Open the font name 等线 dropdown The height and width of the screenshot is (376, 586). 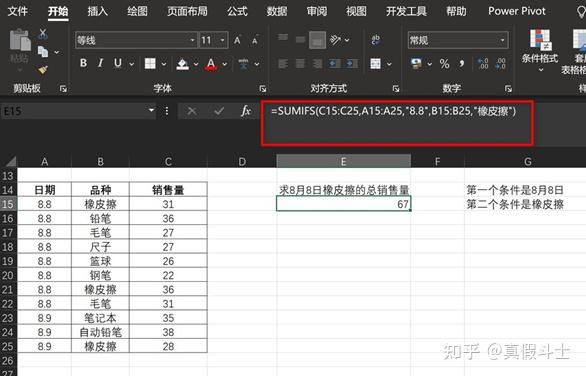click(192, 40)
